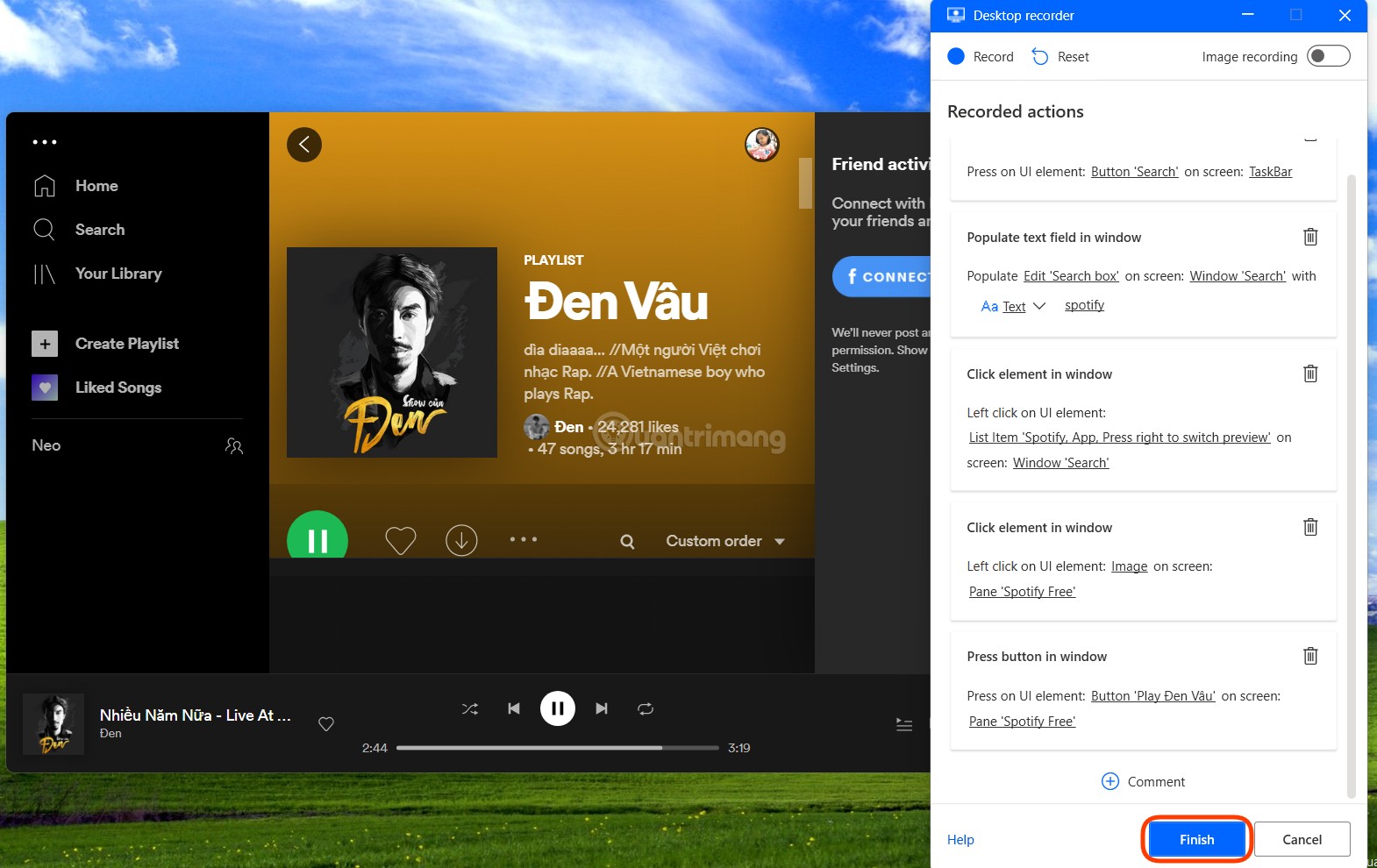1377x868 pixels.
Task: Open the user profile avatar in Spotify
Action: [x=762, y=145]
